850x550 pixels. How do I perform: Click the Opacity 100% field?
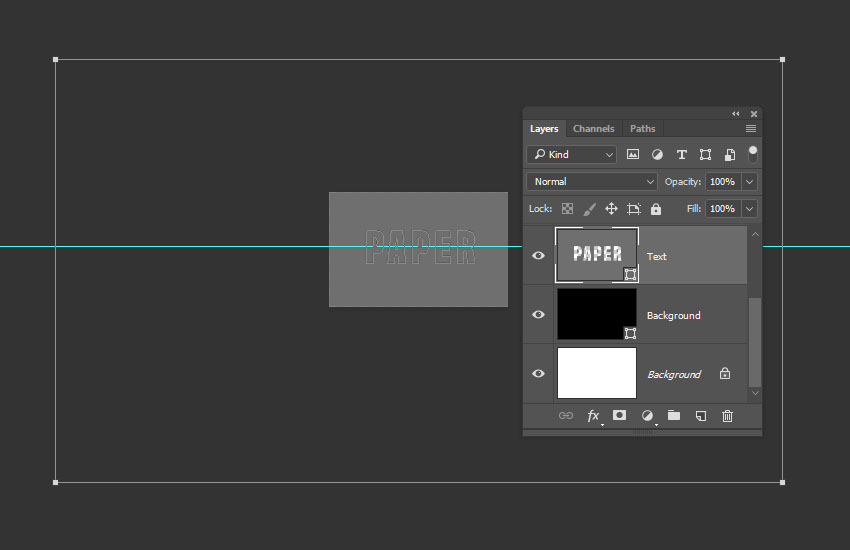(x=723, y=182)
